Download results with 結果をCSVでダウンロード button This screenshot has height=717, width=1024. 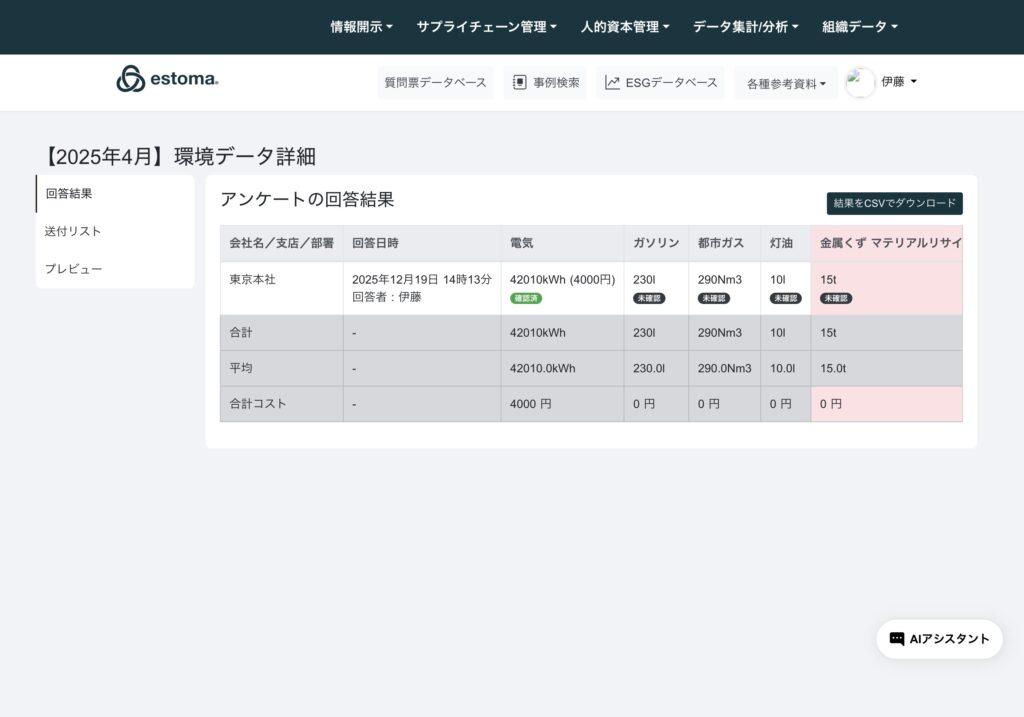point(894,204)
